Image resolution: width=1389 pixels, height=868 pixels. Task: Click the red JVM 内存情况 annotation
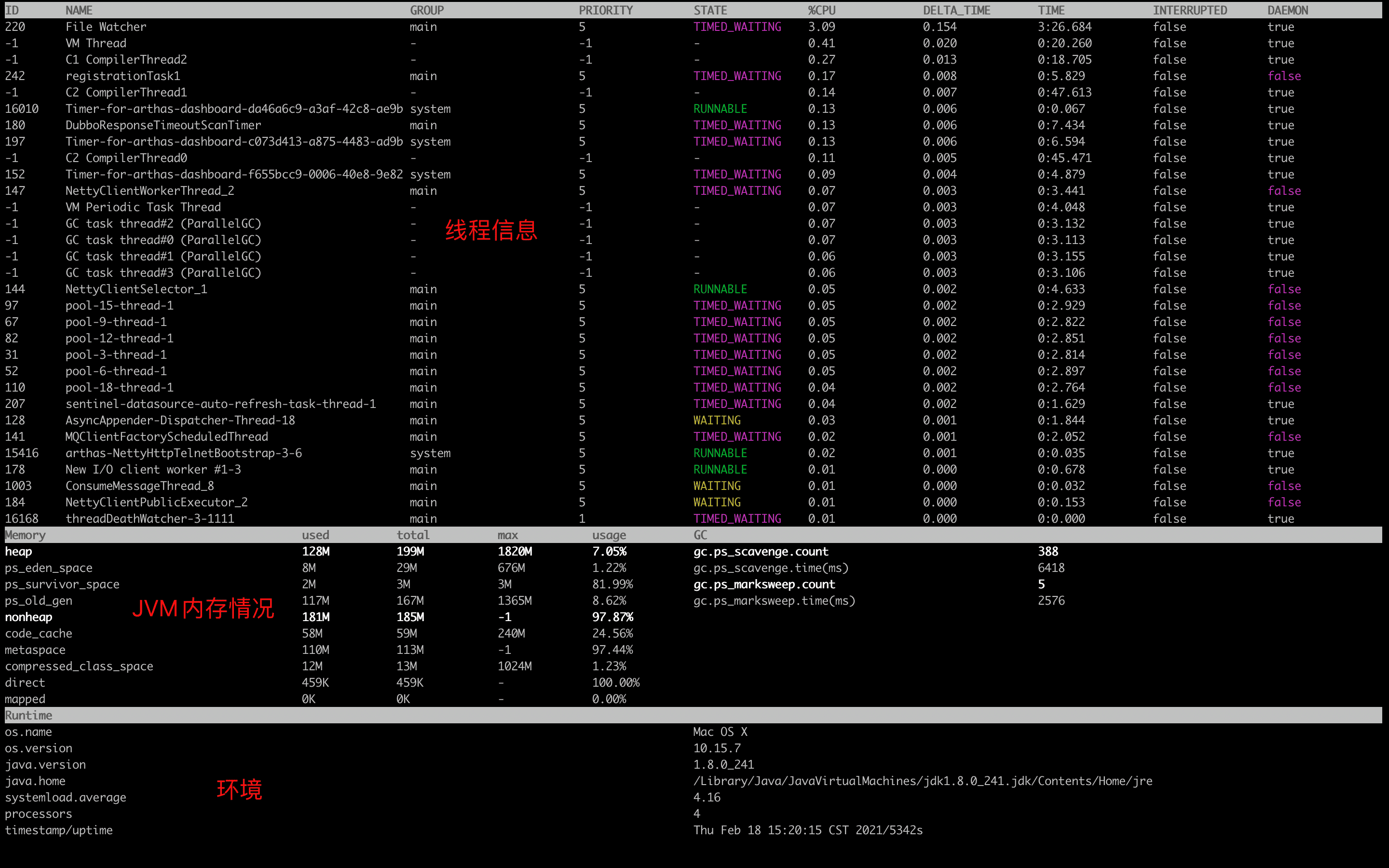click(203, 609)
